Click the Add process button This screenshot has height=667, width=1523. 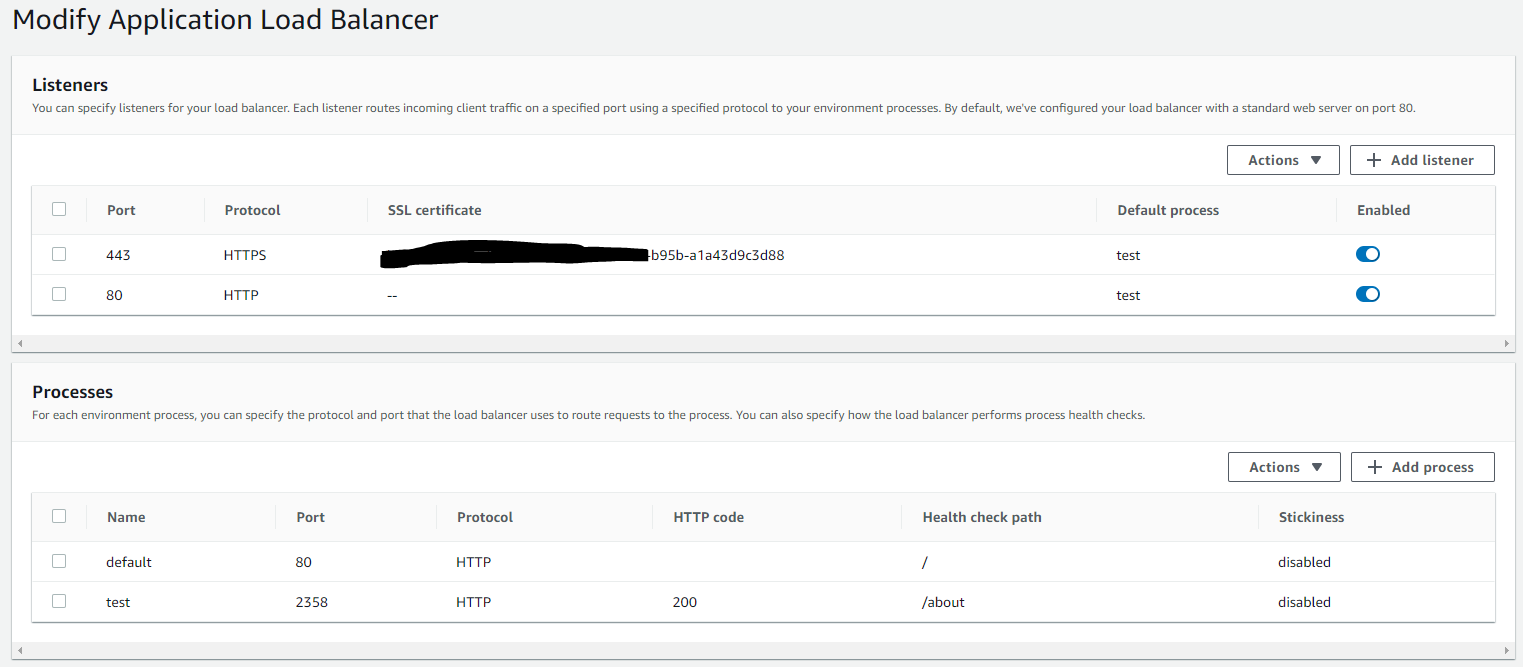point(1422,466)
